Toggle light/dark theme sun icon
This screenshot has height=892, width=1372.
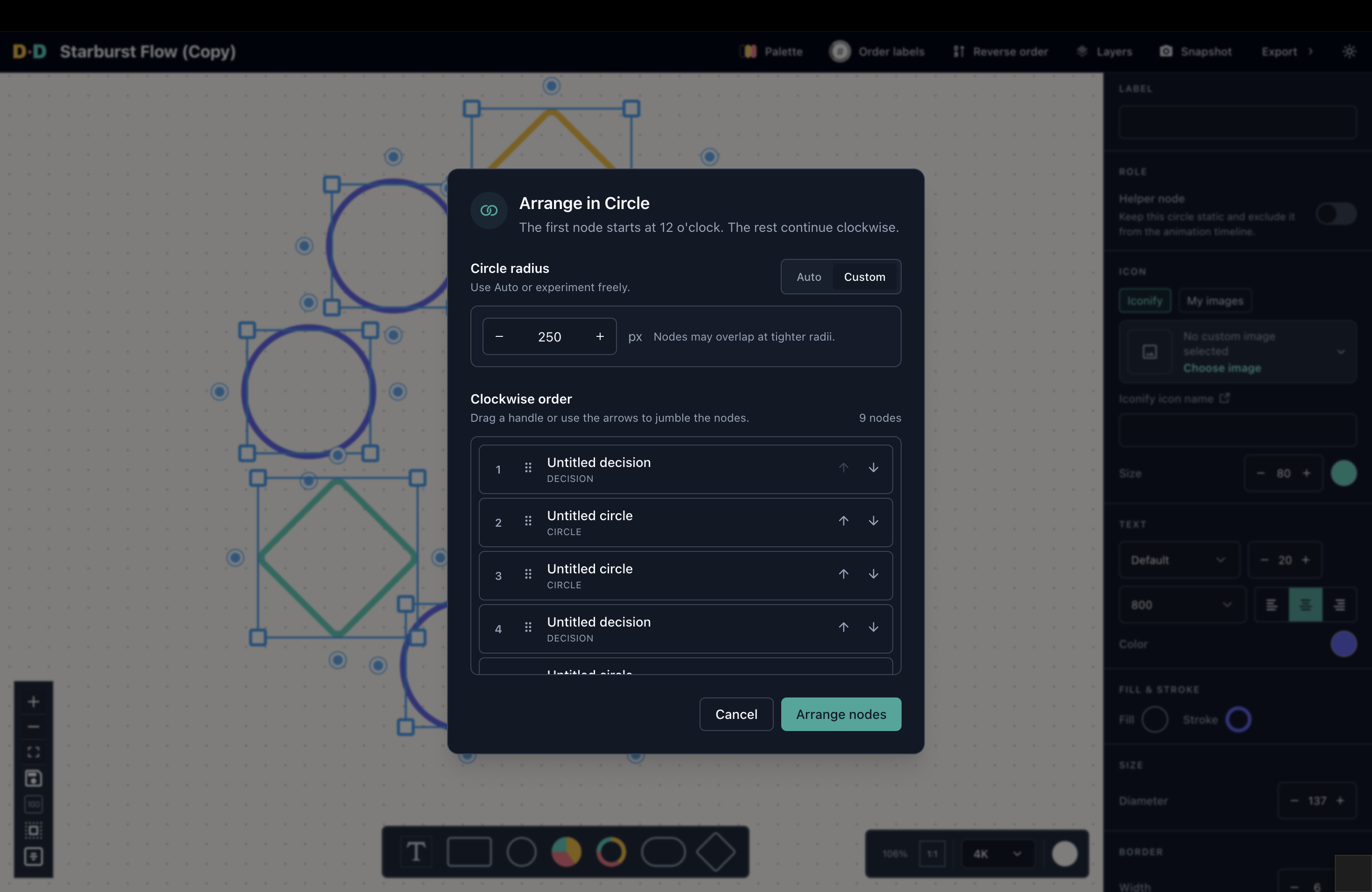pyautogui.click(x=1349, y=52)
